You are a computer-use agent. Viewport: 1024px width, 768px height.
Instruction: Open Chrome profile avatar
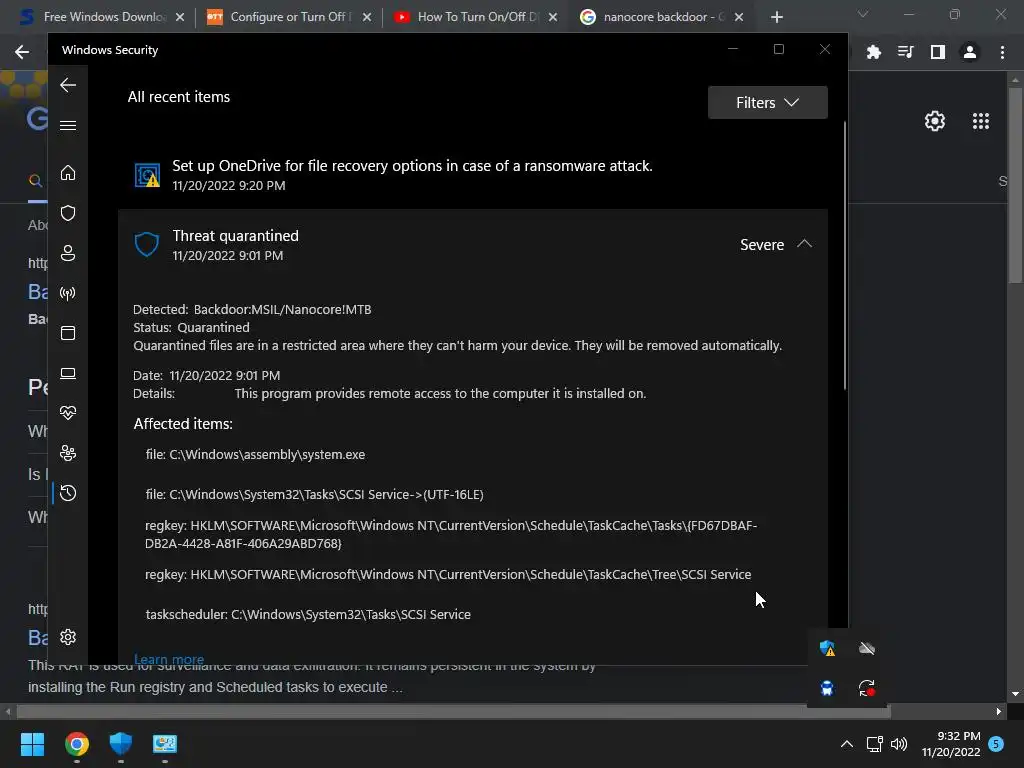(970, 52)
